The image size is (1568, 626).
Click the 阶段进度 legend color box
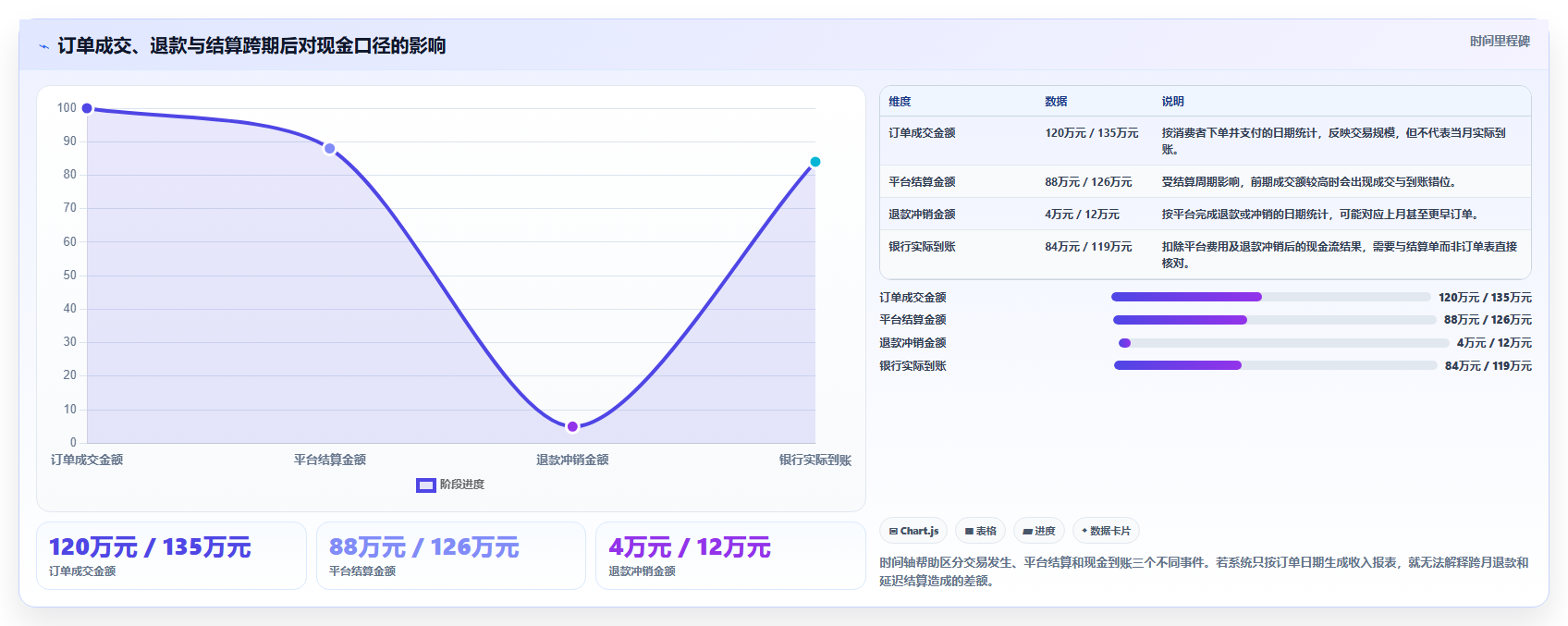pos(425,485)
